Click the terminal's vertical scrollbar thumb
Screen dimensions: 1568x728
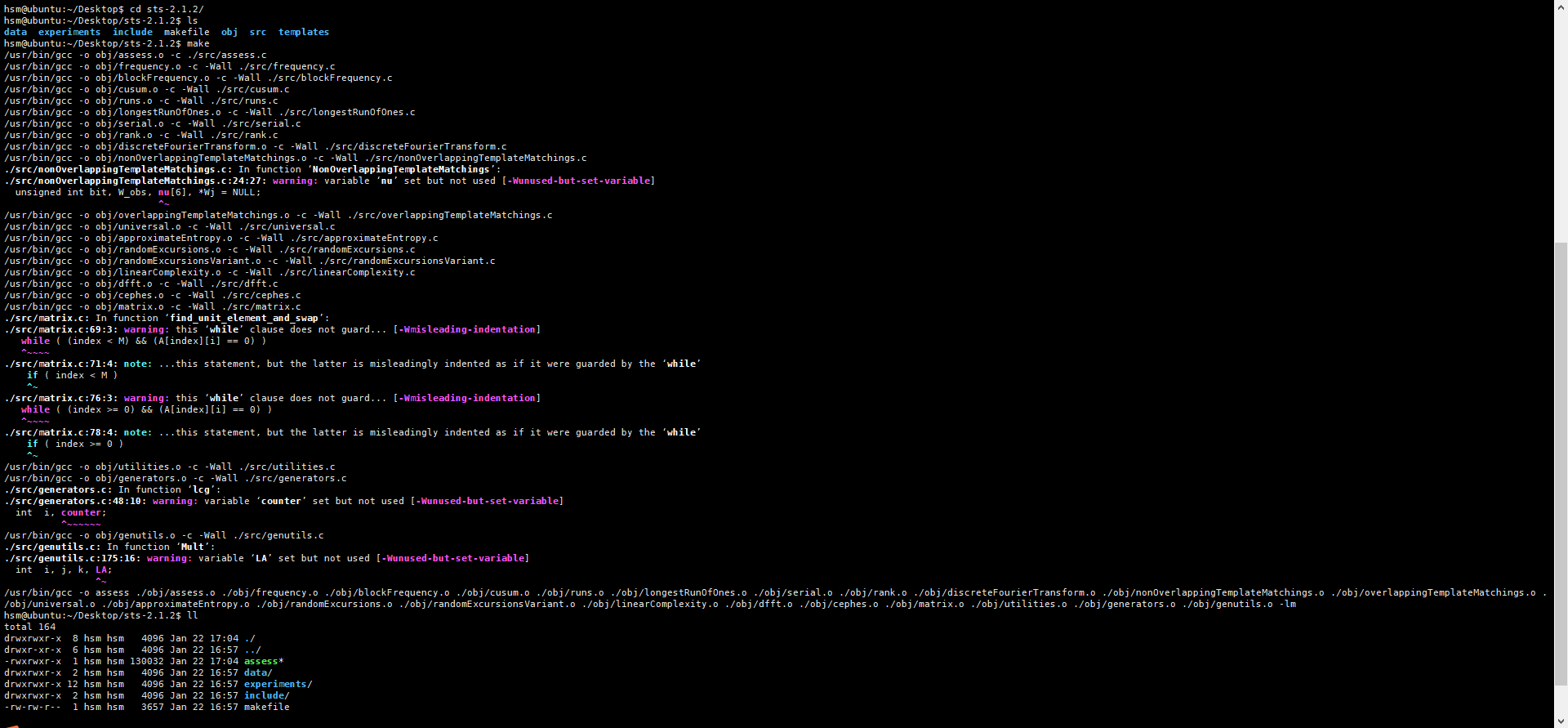[1561, 463]
